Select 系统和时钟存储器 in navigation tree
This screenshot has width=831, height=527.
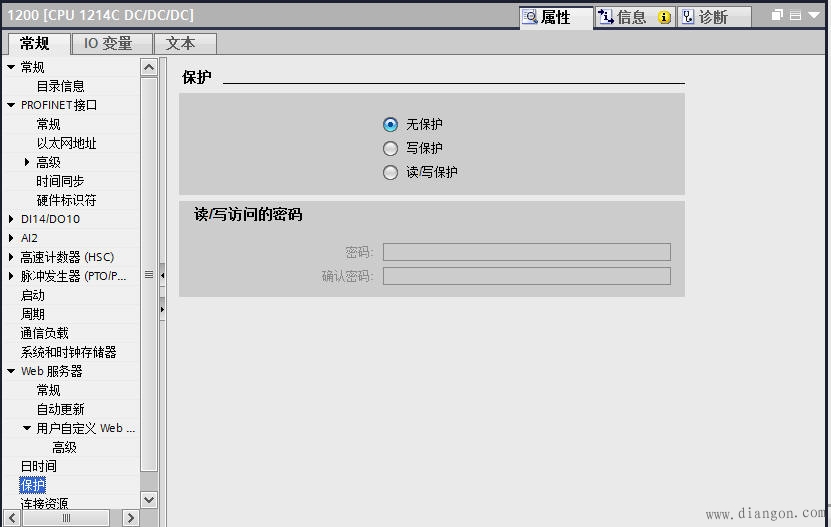68,352
